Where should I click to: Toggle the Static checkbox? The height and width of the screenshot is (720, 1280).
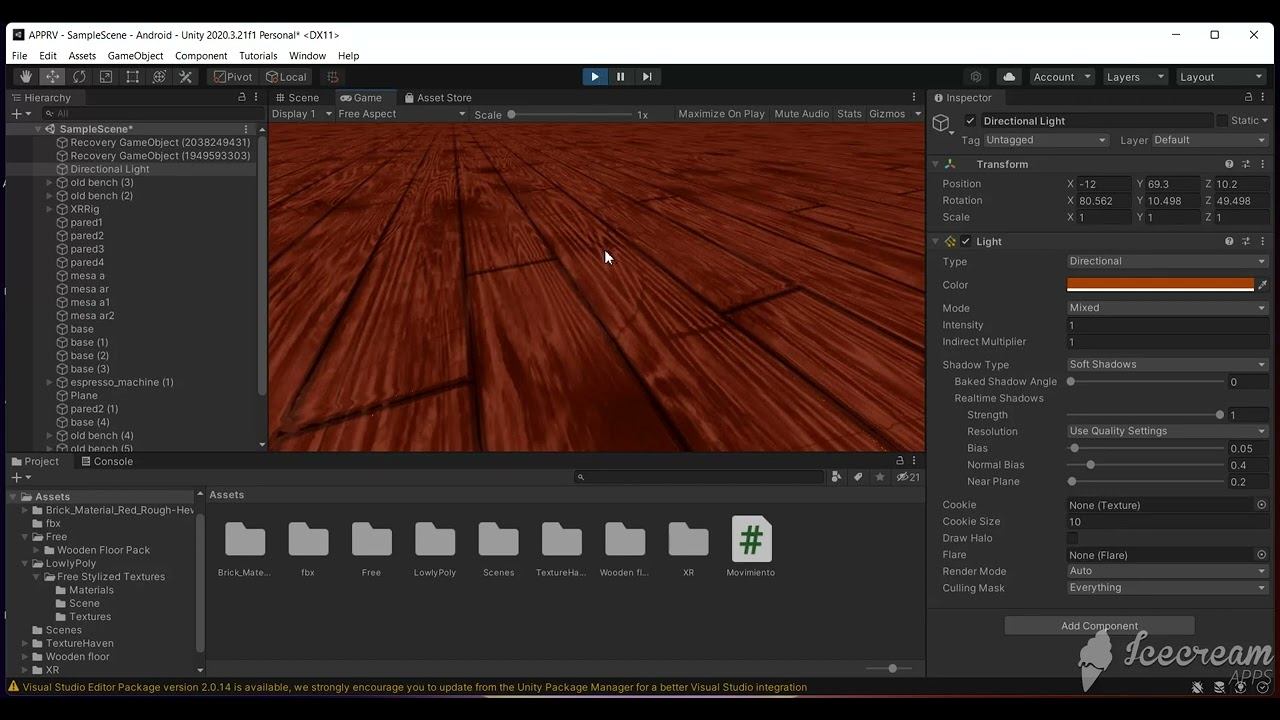tap(1222, 121)
